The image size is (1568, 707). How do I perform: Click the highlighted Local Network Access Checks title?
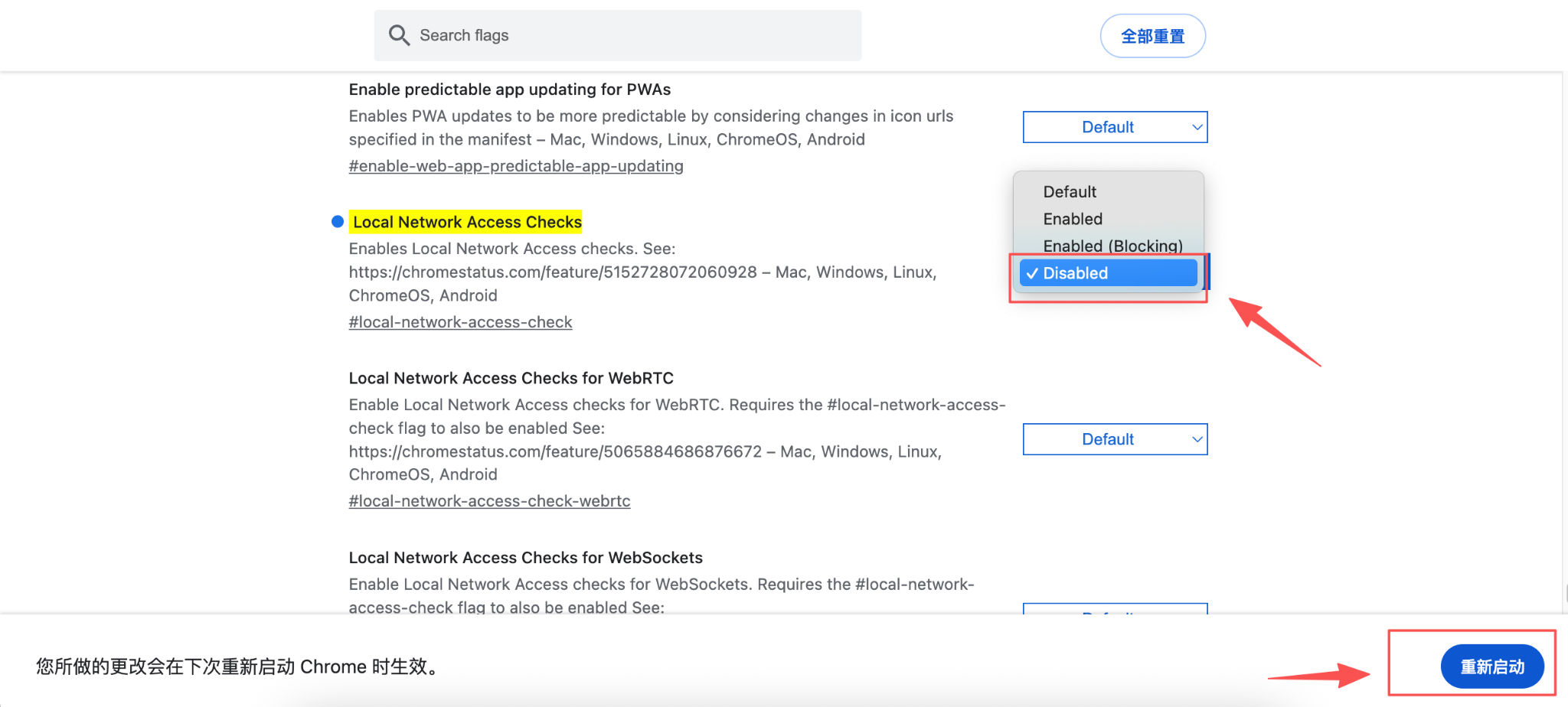point(466,222)
